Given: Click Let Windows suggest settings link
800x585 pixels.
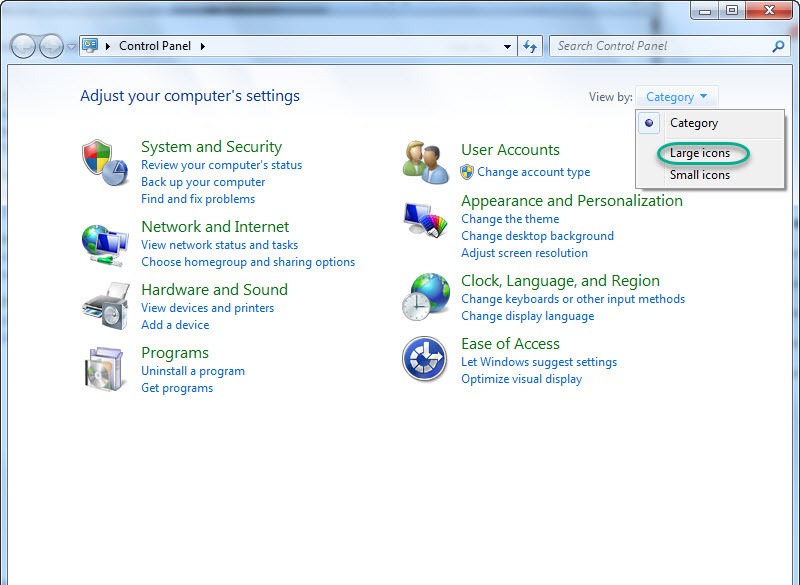Looking at the screenshot, I should click(x=539, y=362).
